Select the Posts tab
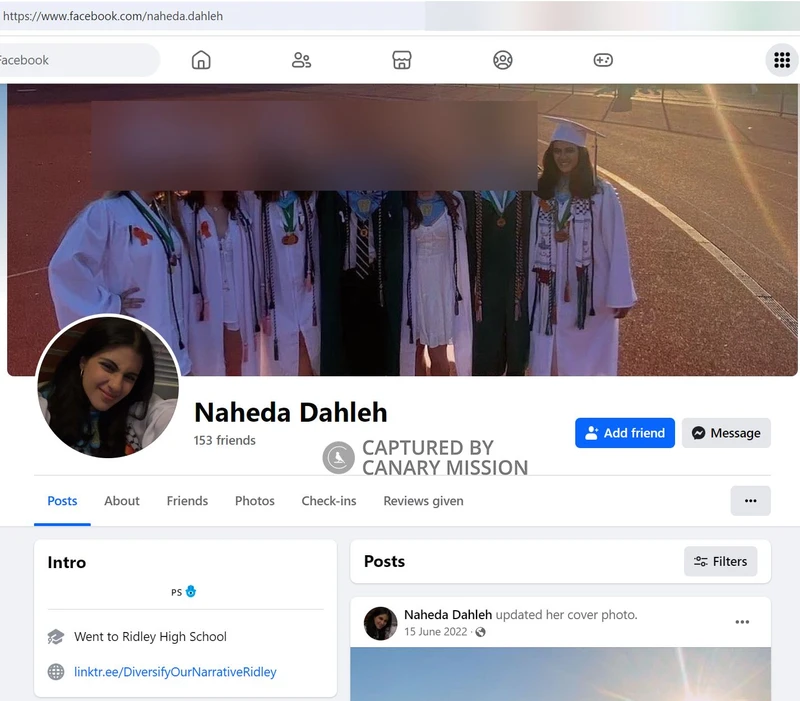This screenshot has height=701, width=800. click(62, 501)
